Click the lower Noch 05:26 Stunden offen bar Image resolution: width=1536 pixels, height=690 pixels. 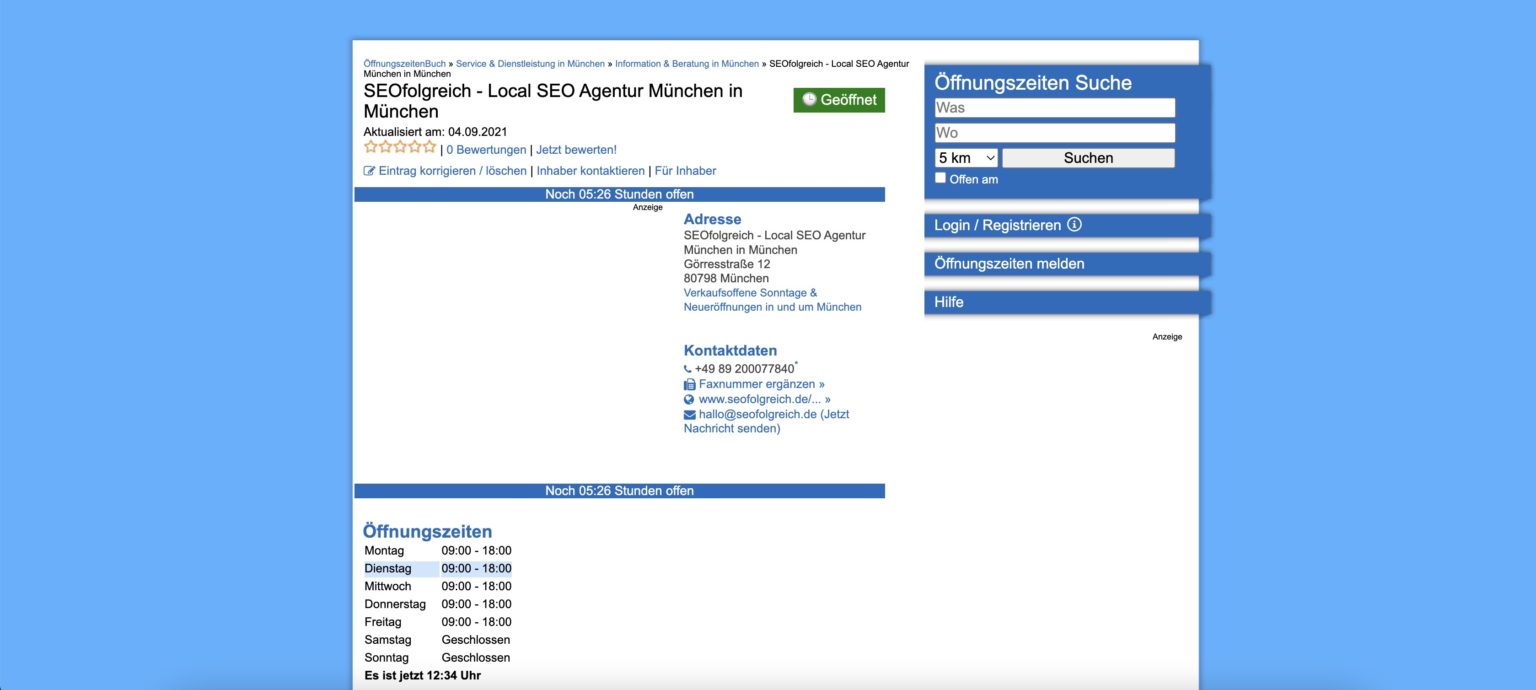click(x=619, y=491)
